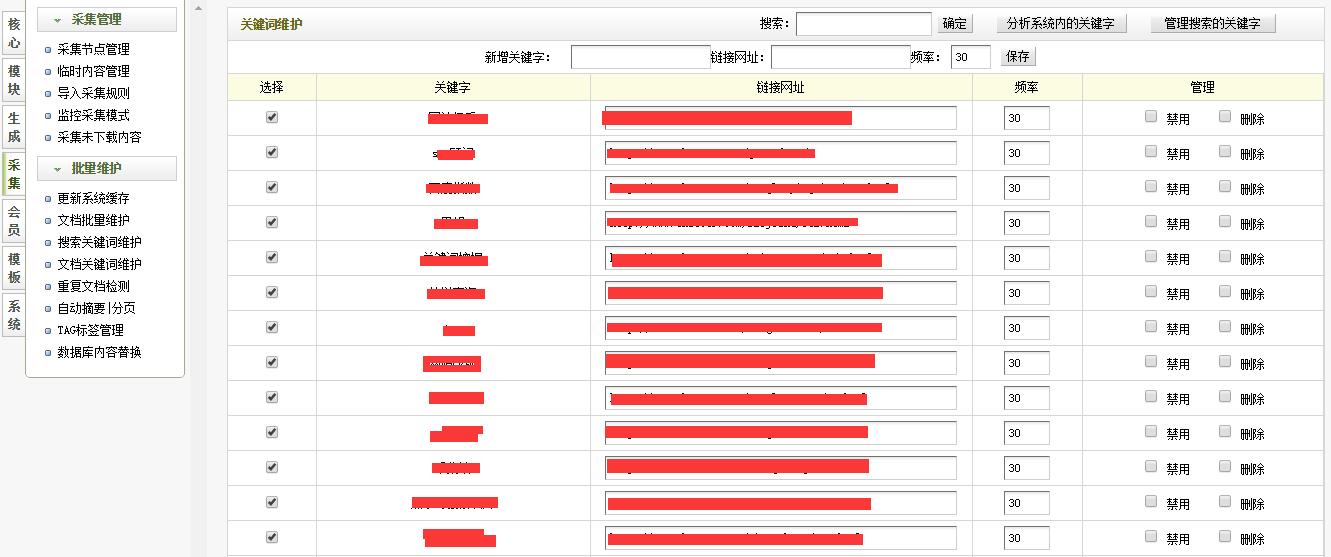The image size is (1331, 557).
Task: Focus the 新增关键字 input field
Action: 641,57
